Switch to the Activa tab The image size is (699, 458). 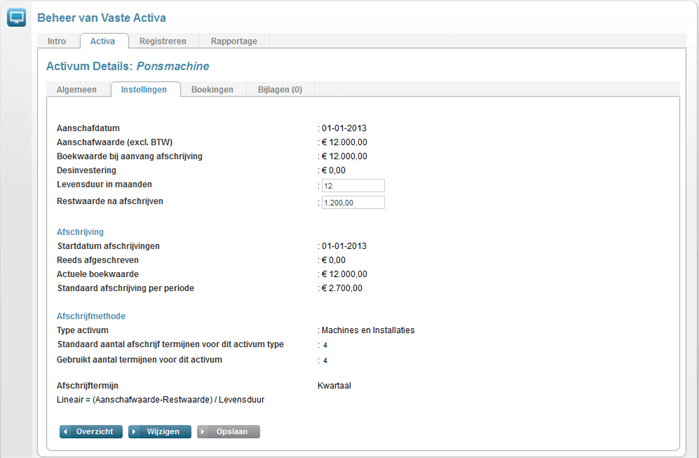tap(103, 41)
